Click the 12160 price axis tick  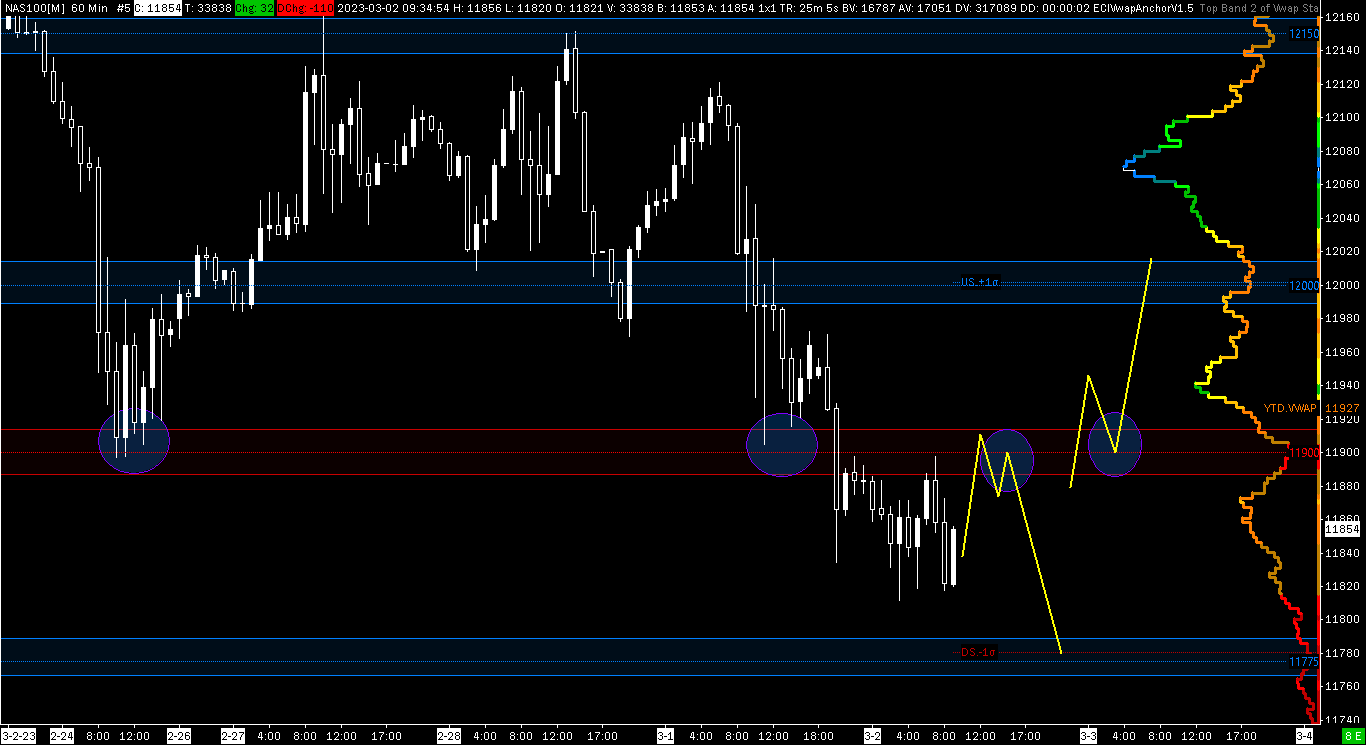[x=1341, y=18]
